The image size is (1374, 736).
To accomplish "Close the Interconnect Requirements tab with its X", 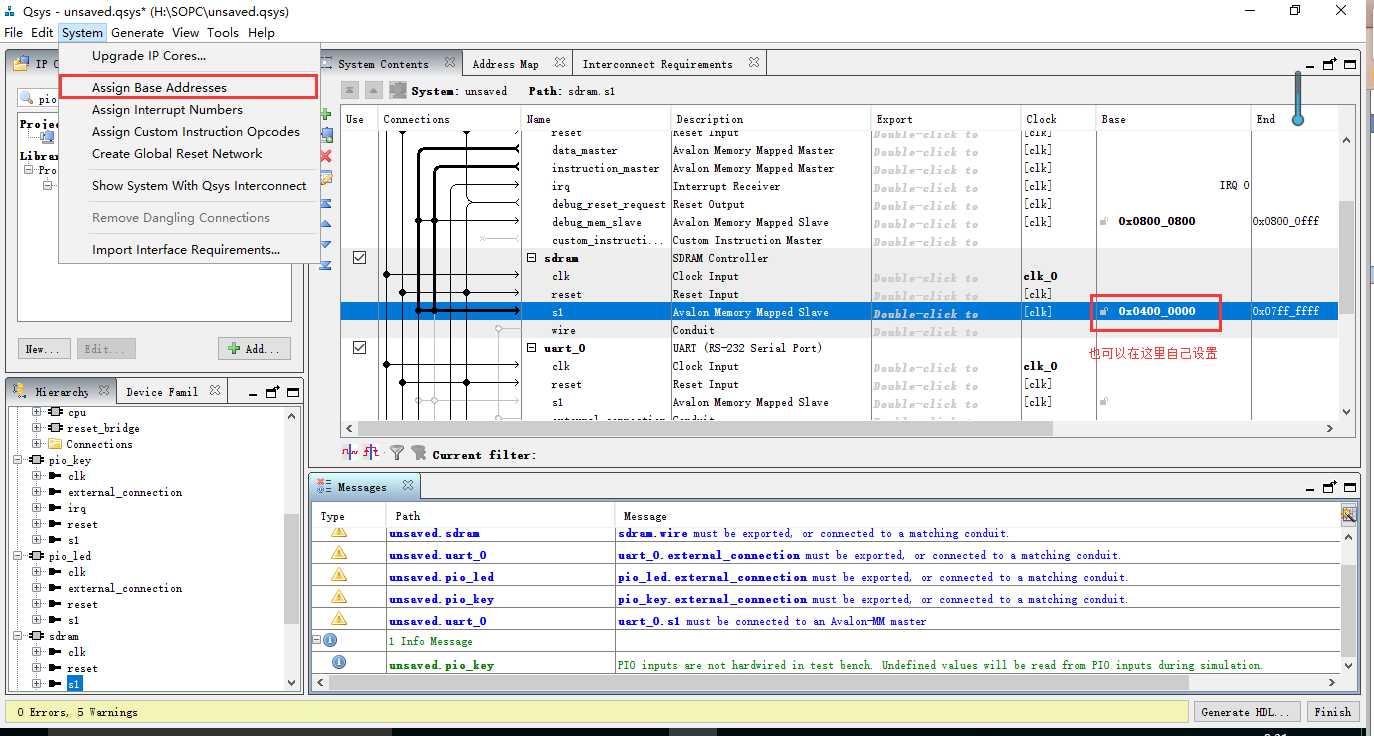I will point(753,62).
